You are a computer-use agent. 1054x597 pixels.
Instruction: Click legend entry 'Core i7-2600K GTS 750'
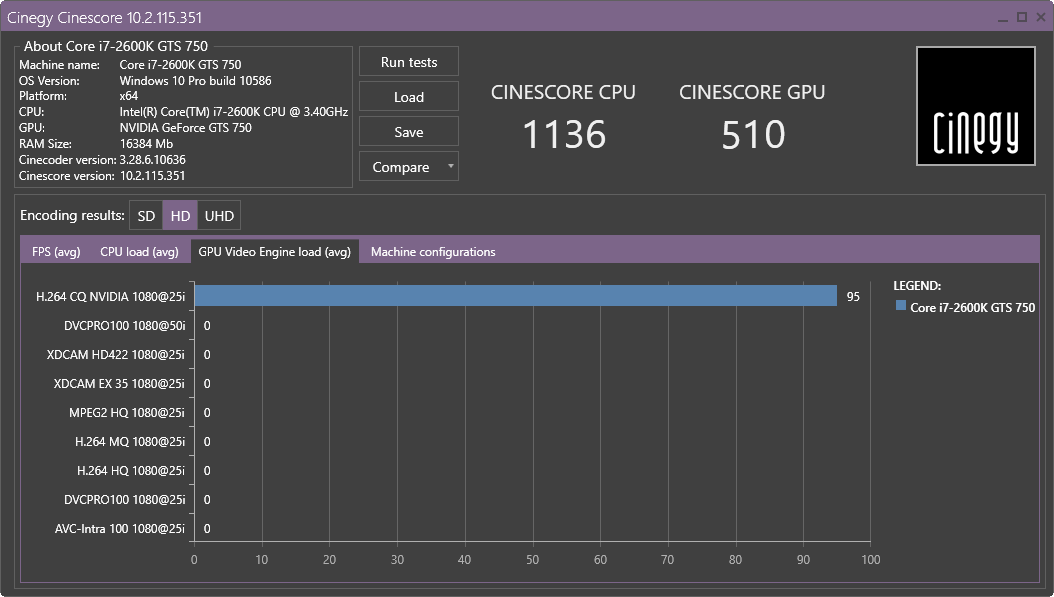[972, 307]
